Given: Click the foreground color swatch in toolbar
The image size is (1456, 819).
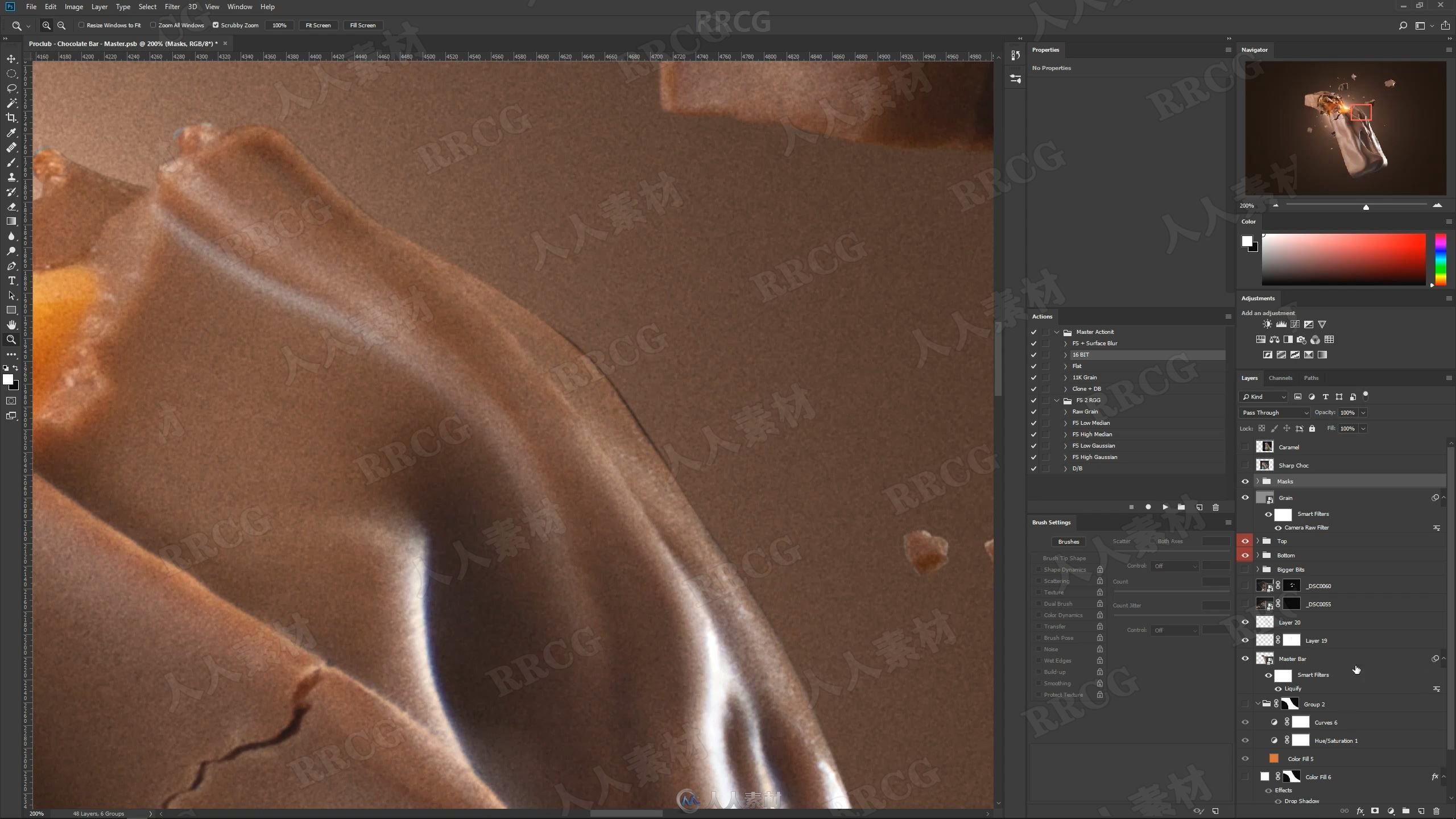Looking at the screenshot, I should point(7,379).
